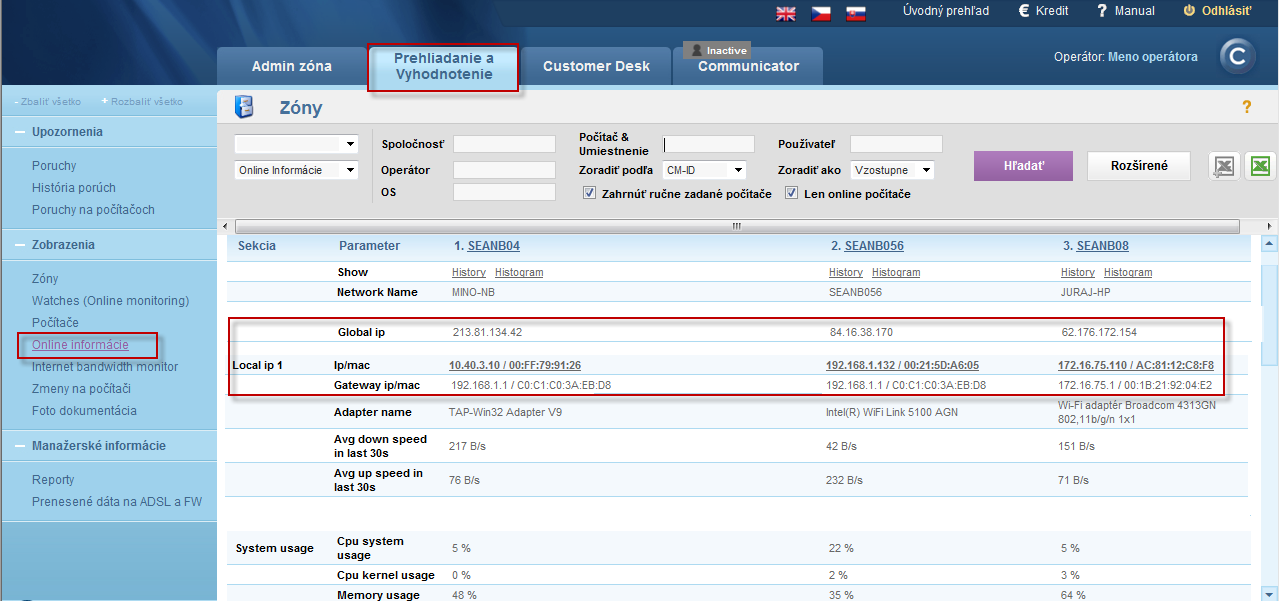Image resolution: width=1280 pixels, height=601 pixels.
Task: Open Počítače in the sidebar
Action: click(55, 323)
